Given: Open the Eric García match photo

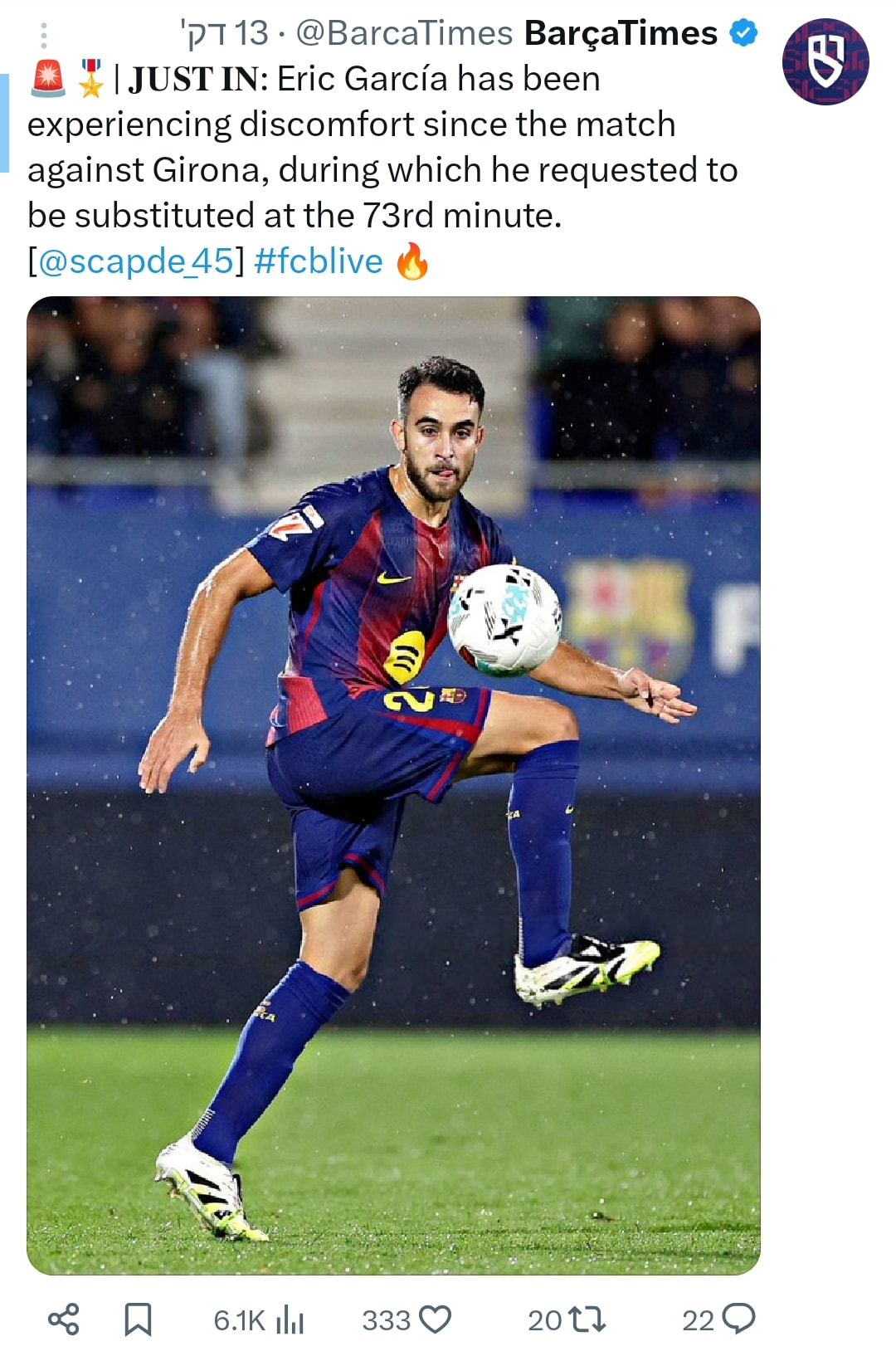Looking at the screenshot, I should click(393, 785).
